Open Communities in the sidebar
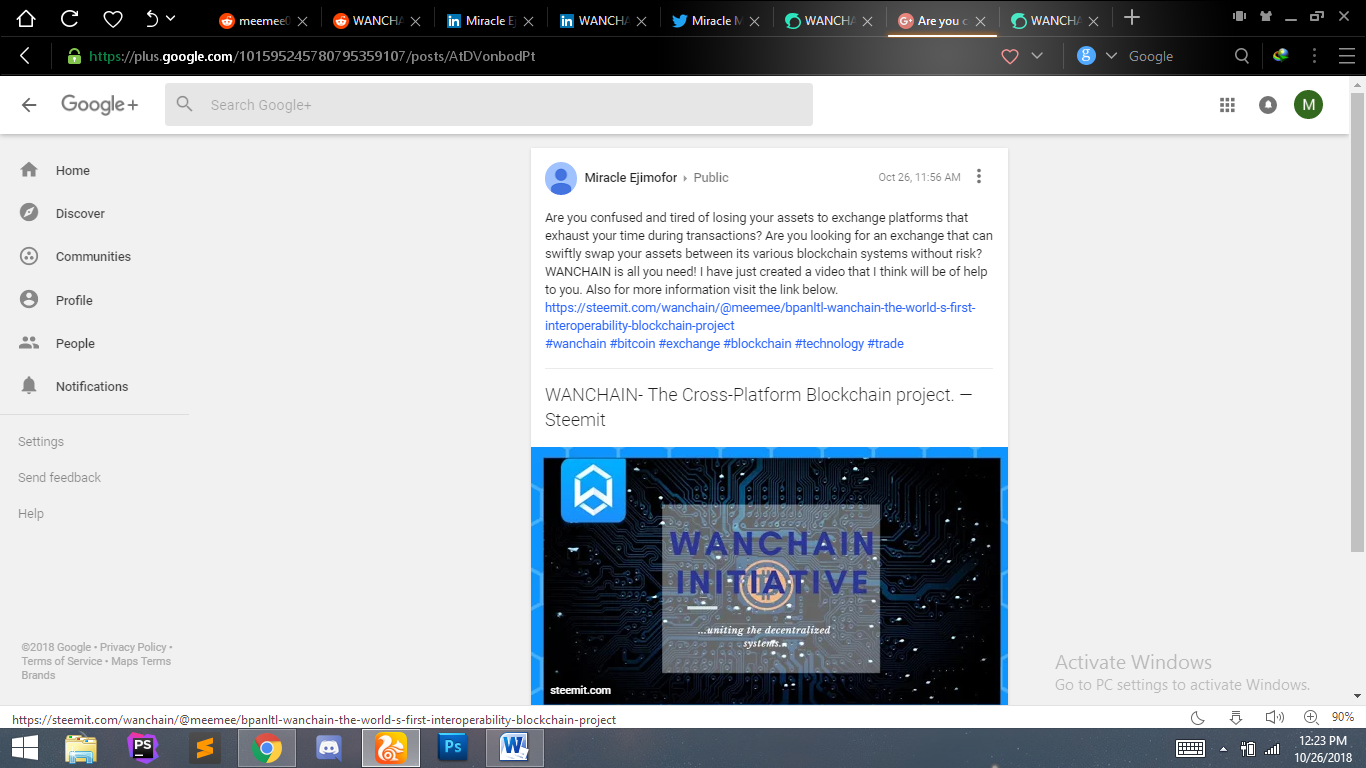The height and width of the screenshot is (768, 1366). pos(95,256)
